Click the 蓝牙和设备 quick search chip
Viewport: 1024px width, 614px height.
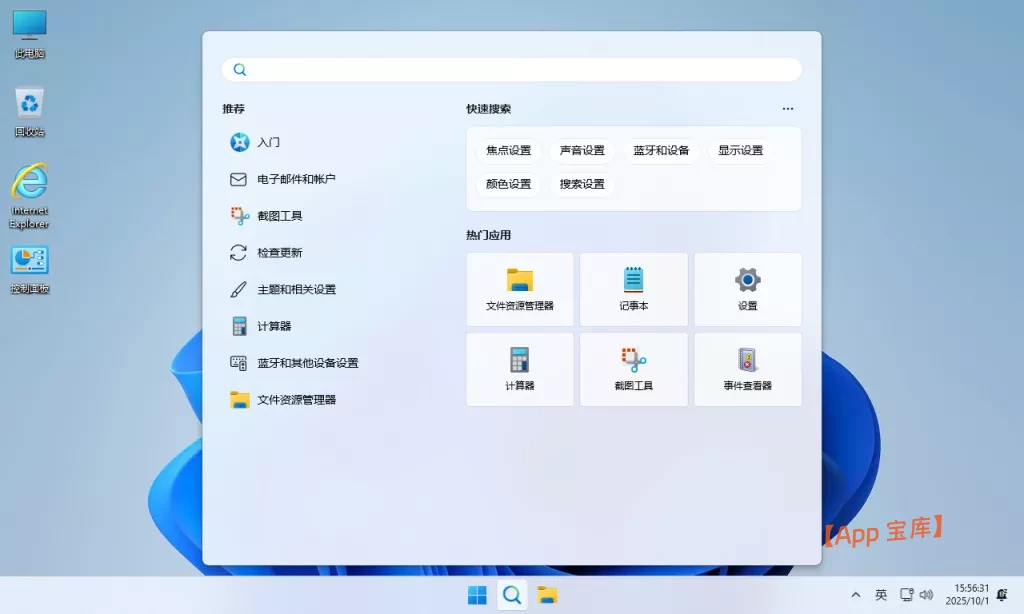click(661, 150)
